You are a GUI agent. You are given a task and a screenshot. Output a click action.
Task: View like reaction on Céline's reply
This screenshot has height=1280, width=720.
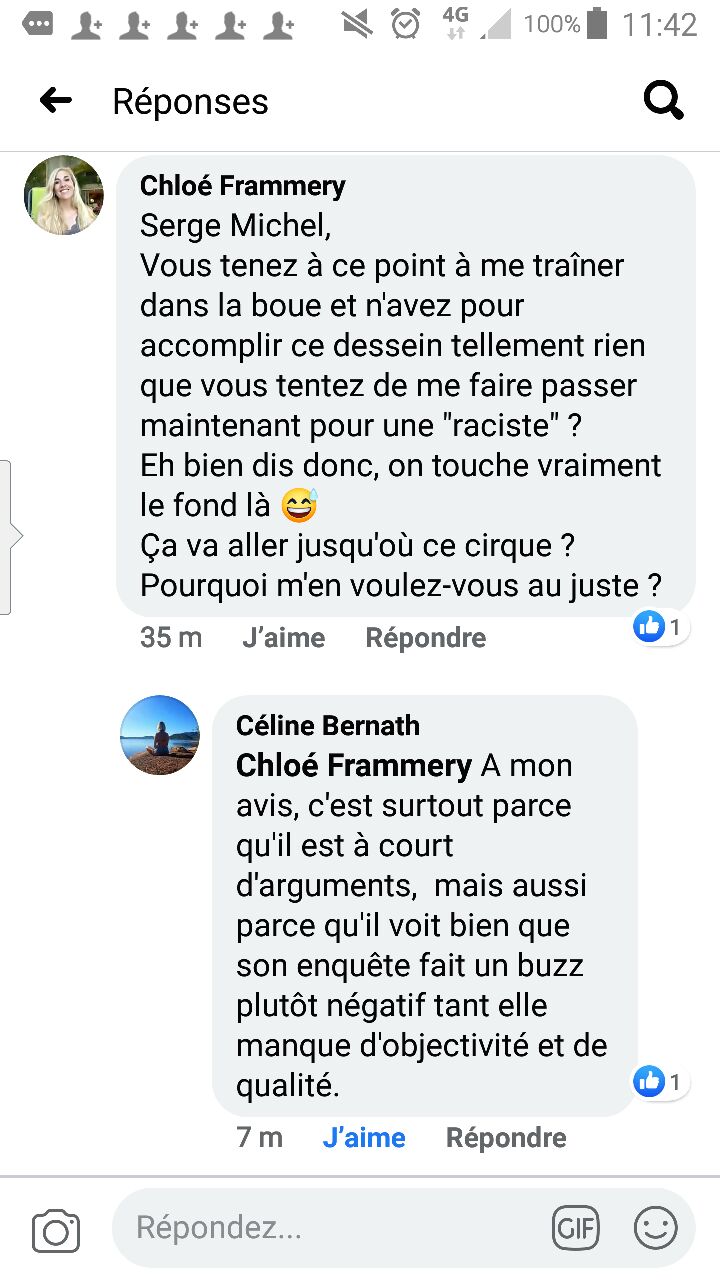point(661,1081)
